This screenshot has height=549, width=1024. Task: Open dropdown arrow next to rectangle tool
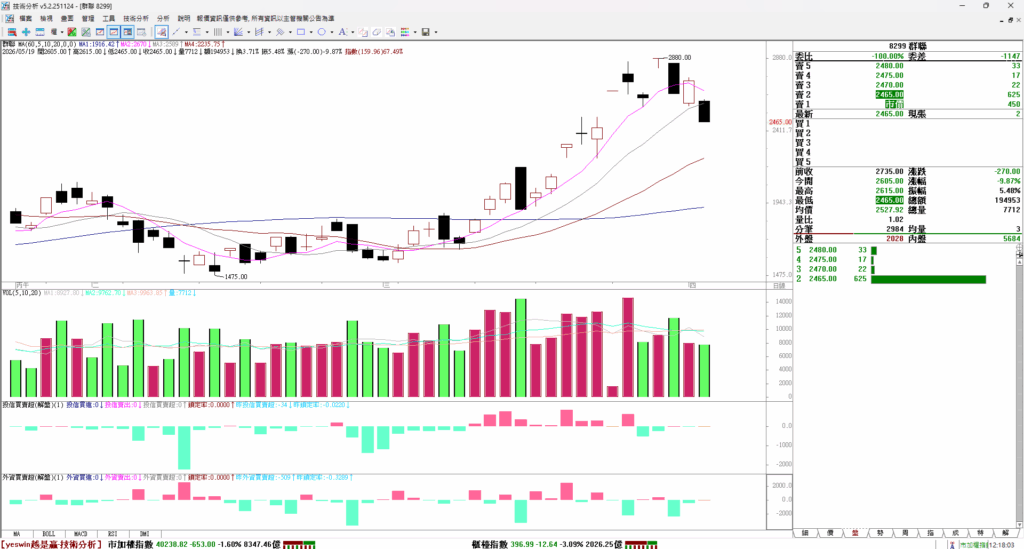pyautogui.click(x=311, y=31)
